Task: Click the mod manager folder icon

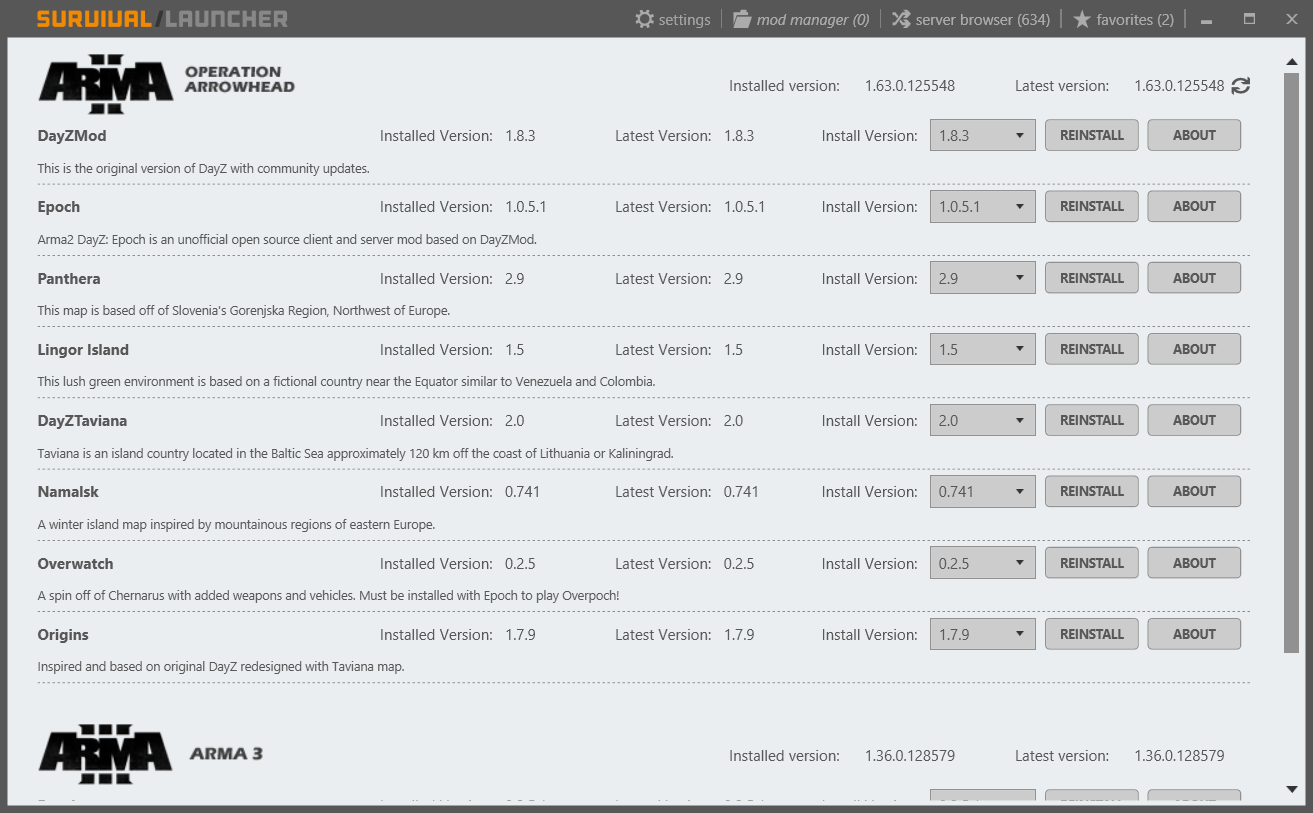Action: click(x=742, y=19)
